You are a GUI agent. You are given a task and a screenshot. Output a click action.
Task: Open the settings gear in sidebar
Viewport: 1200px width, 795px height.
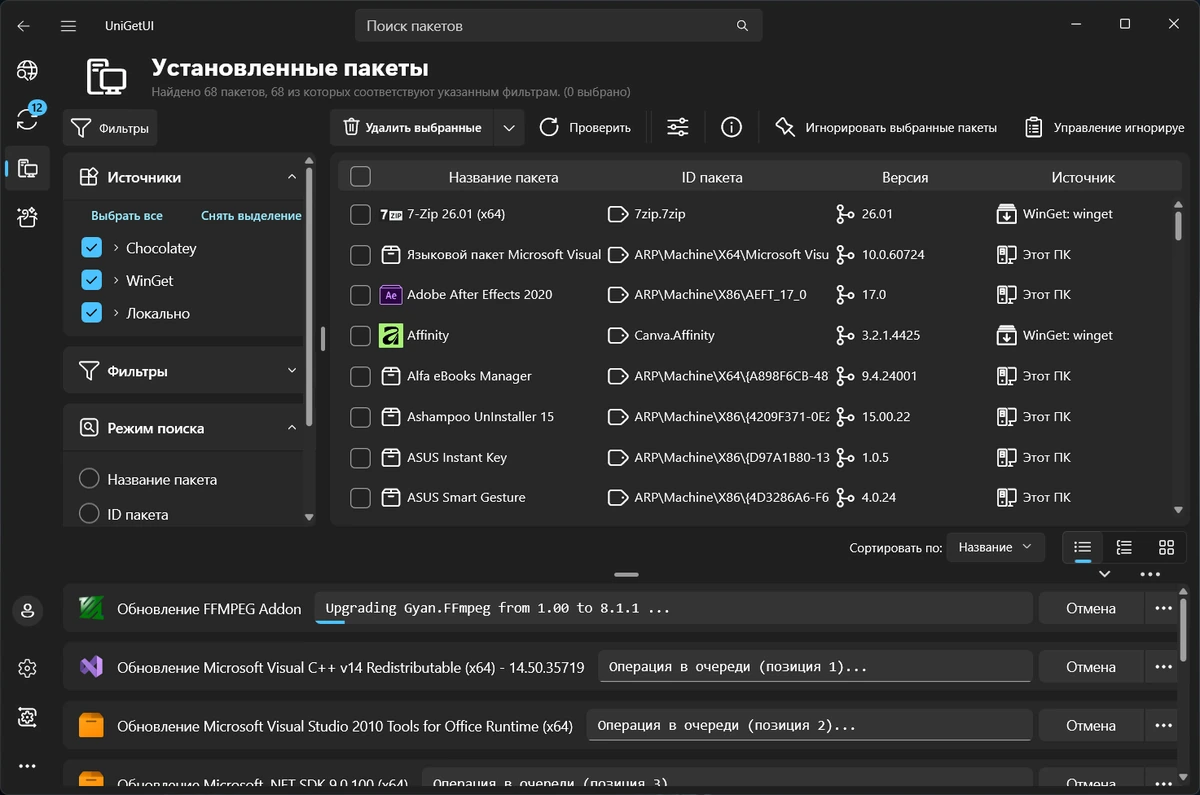click(x=27, y=668)
